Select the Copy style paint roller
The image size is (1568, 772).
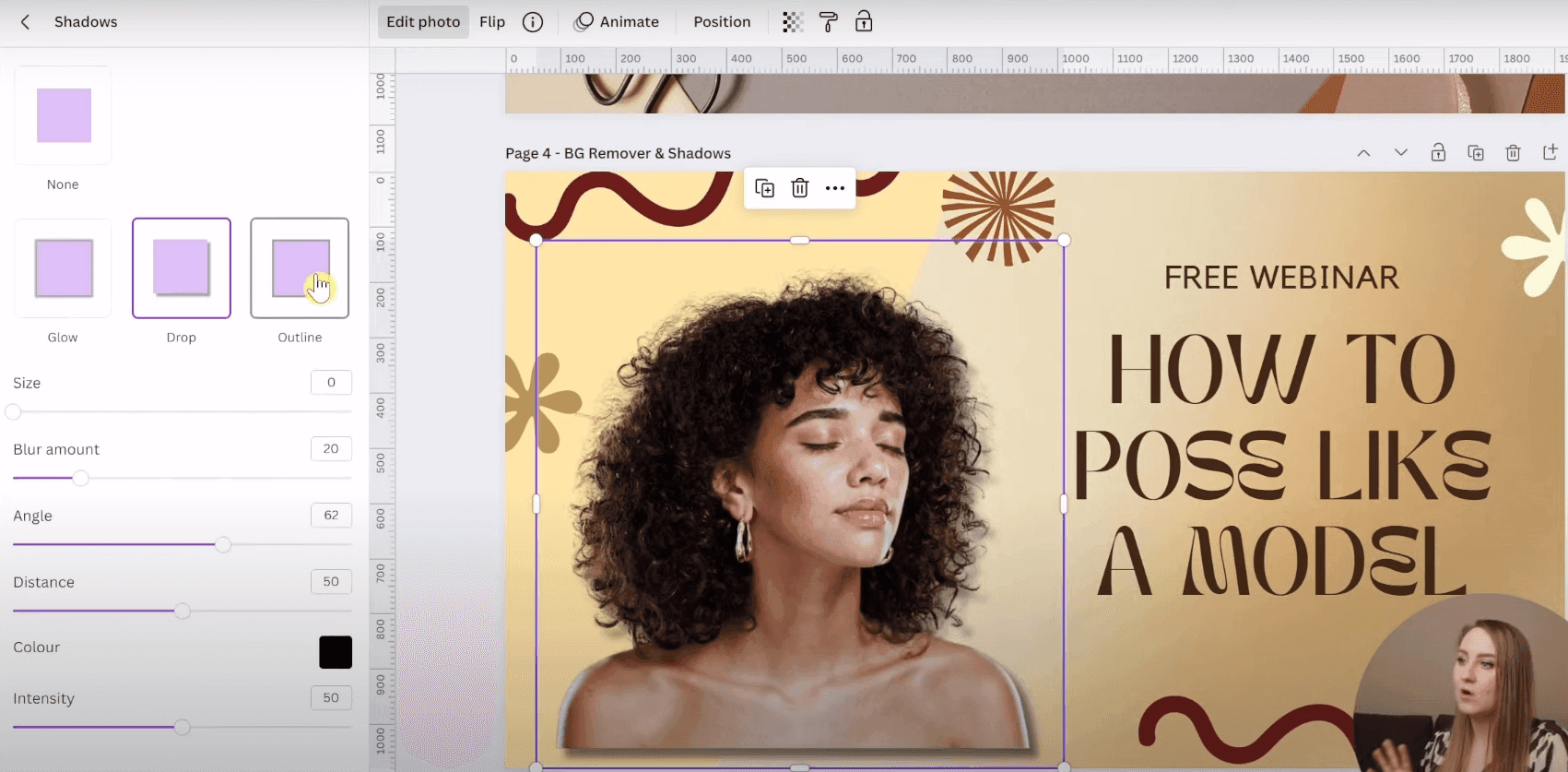pos(829,22)
